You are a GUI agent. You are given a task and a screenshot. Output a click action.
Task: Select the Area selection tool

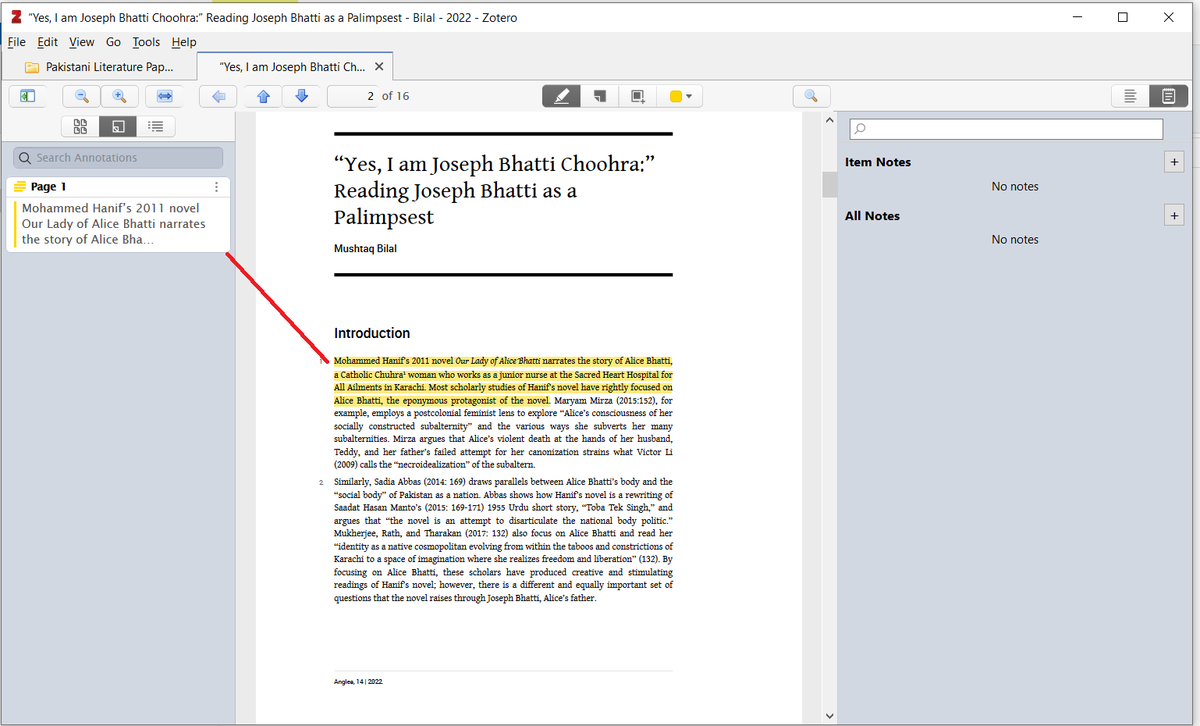pos(636,96)
